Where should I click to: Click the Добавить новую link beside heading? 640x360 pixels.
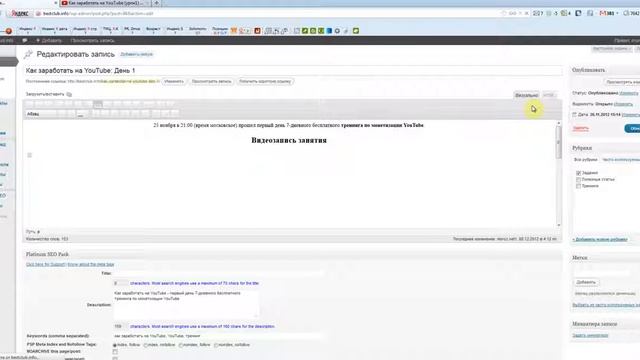(136, 54)
